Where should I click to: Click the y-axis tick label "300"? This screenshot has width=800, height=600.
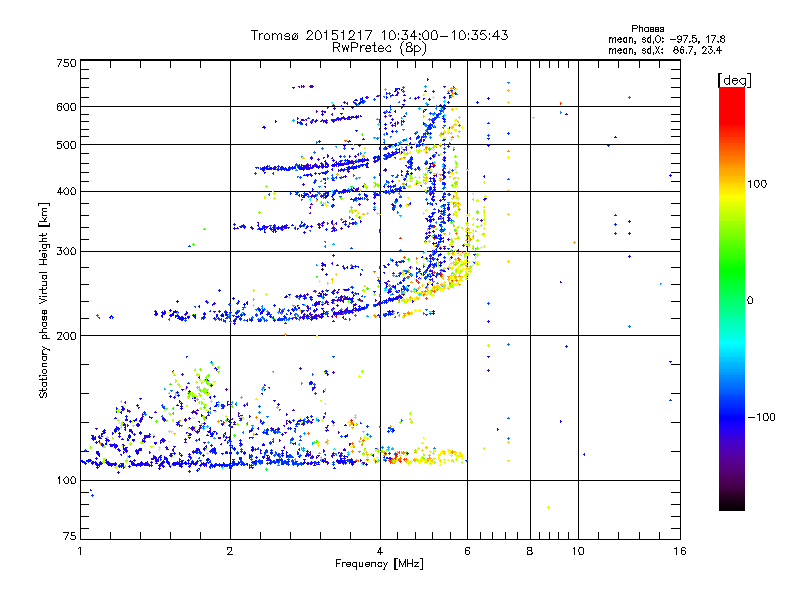66,252
